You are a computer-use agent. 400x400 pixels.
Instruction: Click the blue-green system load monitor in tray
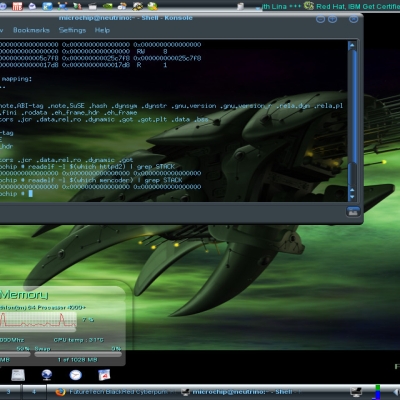(377, 392)
